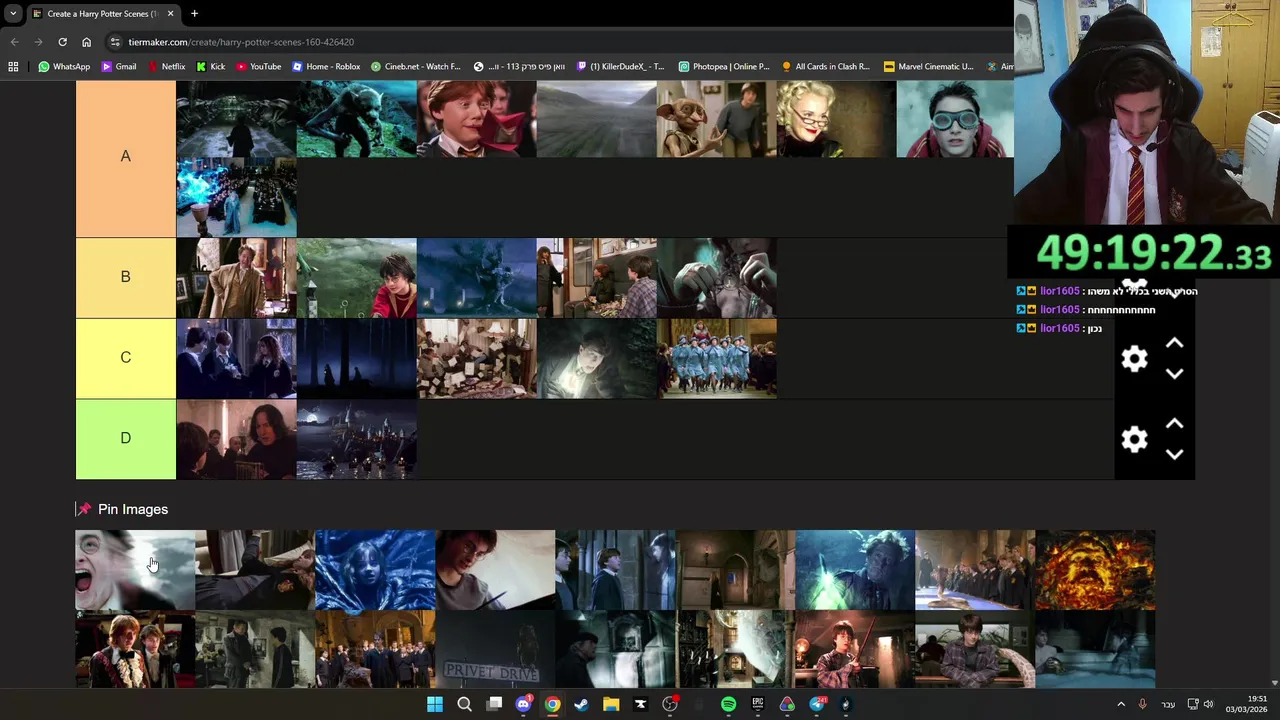Open the Gmail bookmark
The height and width of the screenshot is (720, 1280).
pos(119,67)
